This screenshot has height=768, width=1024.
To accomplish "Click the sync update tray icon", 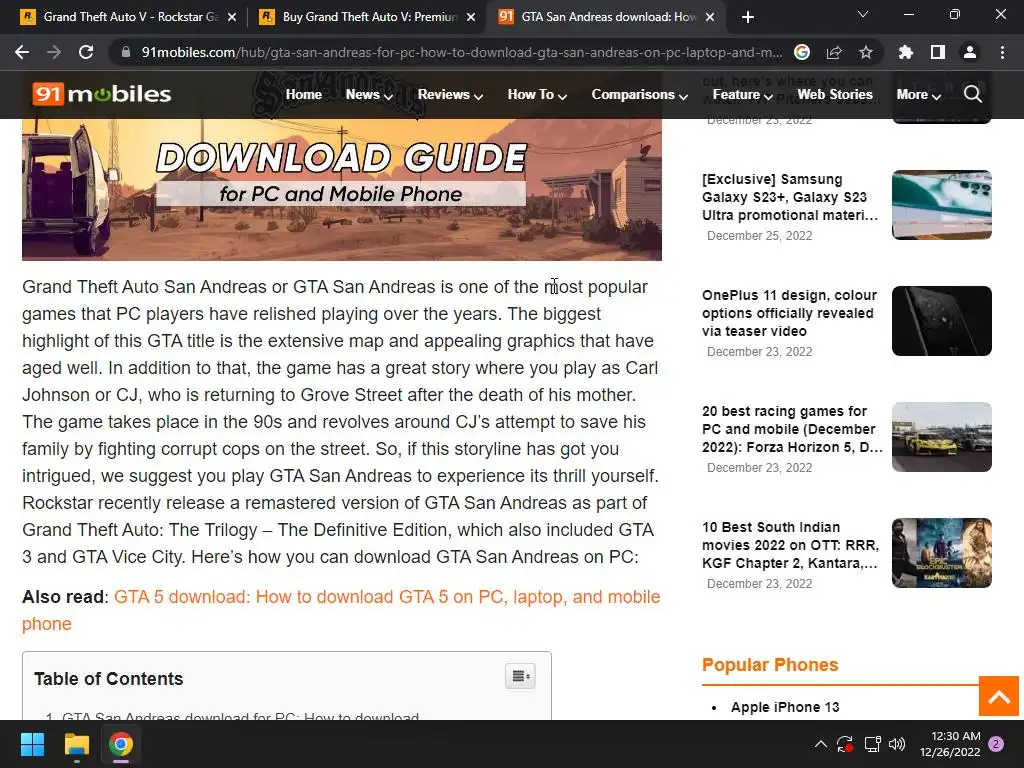I will coord(845,744).
